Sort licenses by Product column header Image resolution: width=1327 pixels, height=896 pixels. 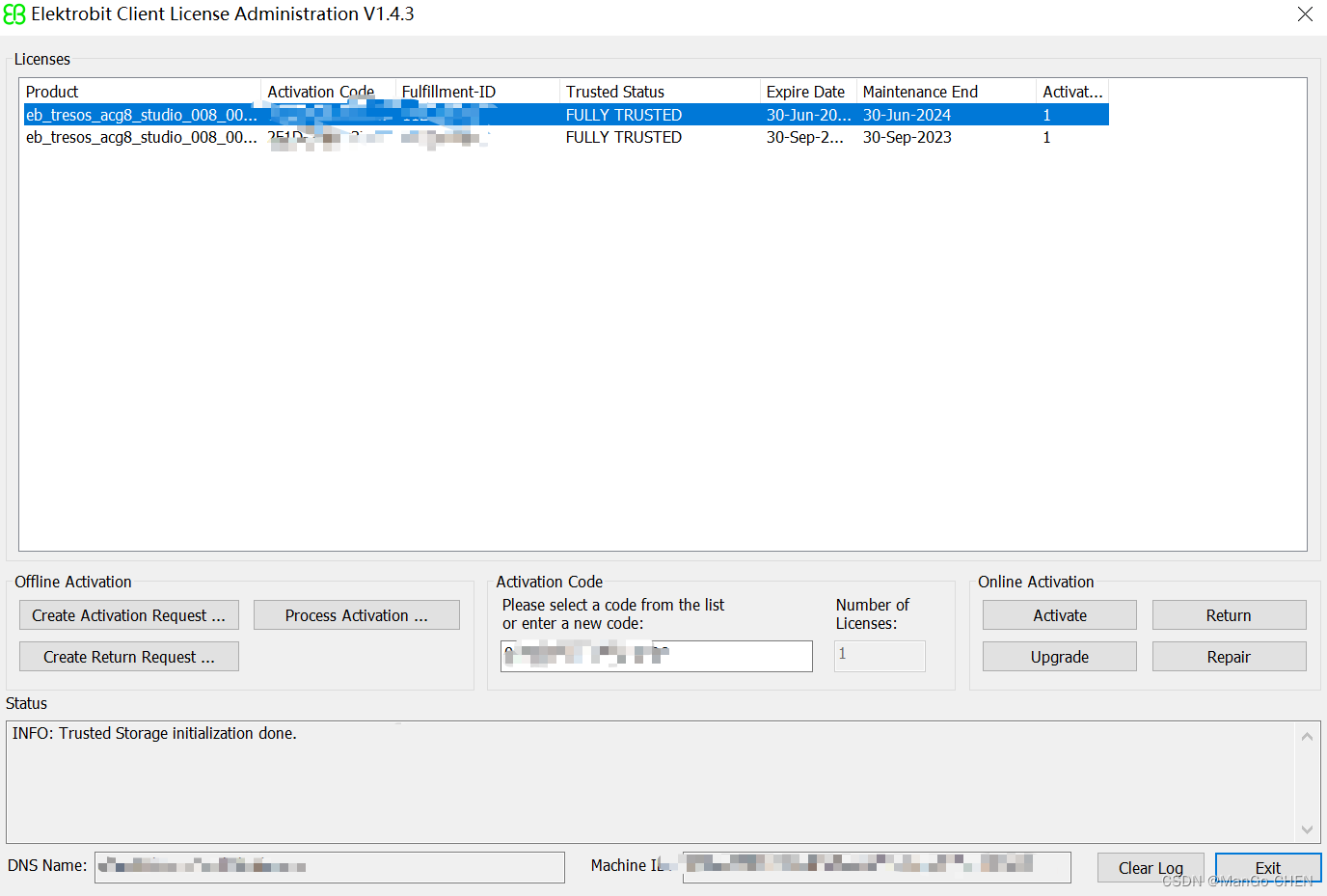point(142,92)
